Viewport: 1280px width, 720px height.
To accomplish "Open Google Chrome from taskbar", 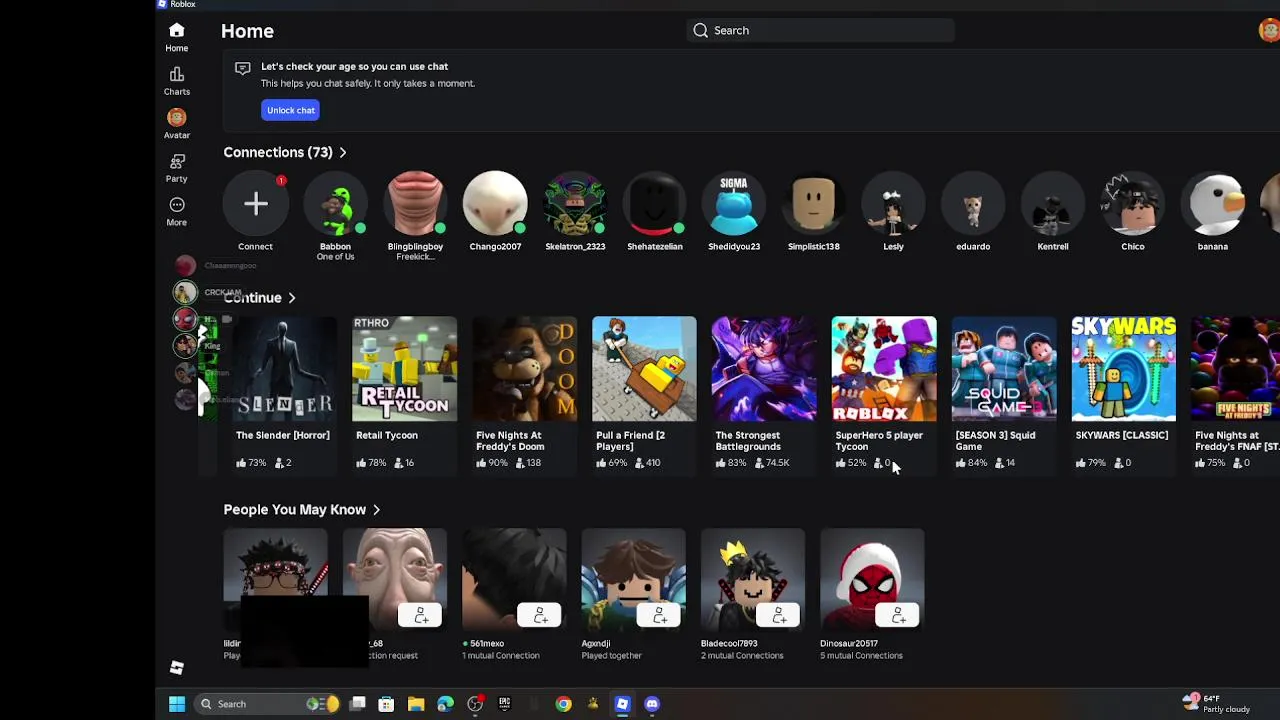I will click(564, 704).
